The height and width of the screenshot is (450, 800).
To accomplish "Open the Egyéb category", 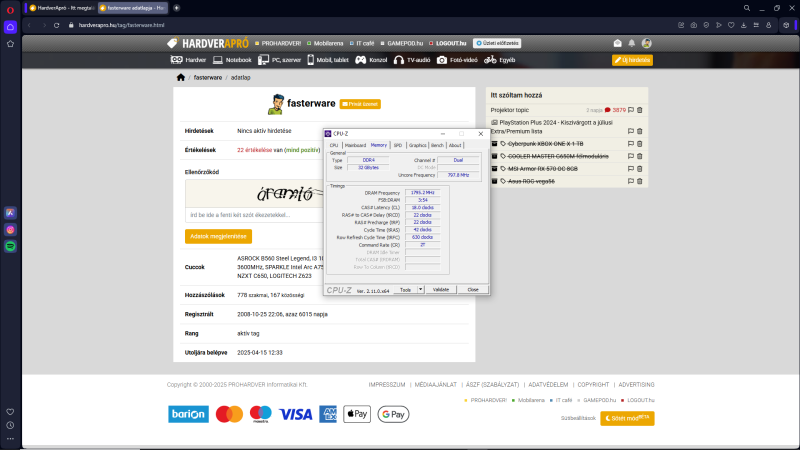I will [x=499, y=60].
